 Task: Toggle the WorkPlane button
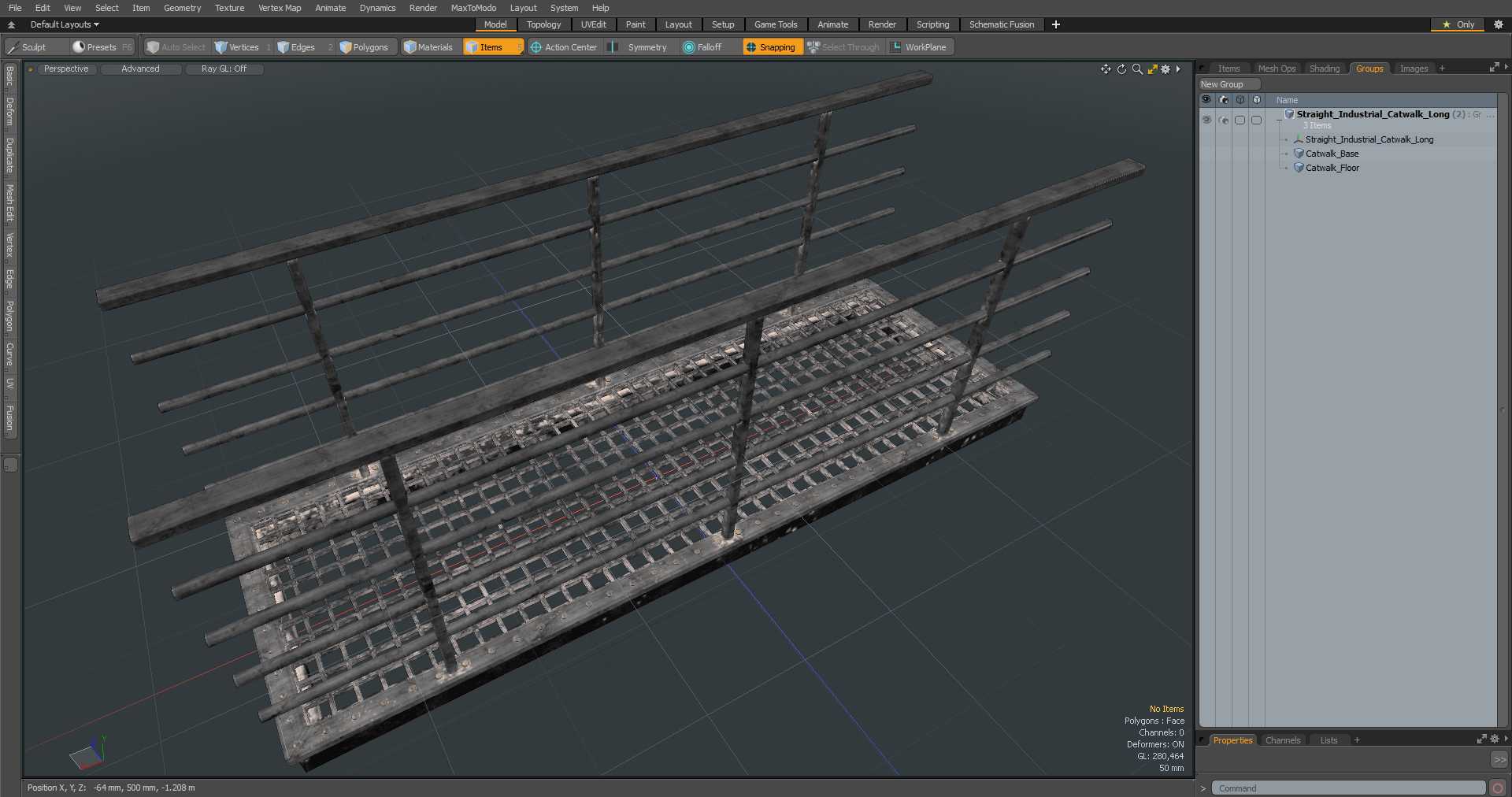(x=920, y=47)
